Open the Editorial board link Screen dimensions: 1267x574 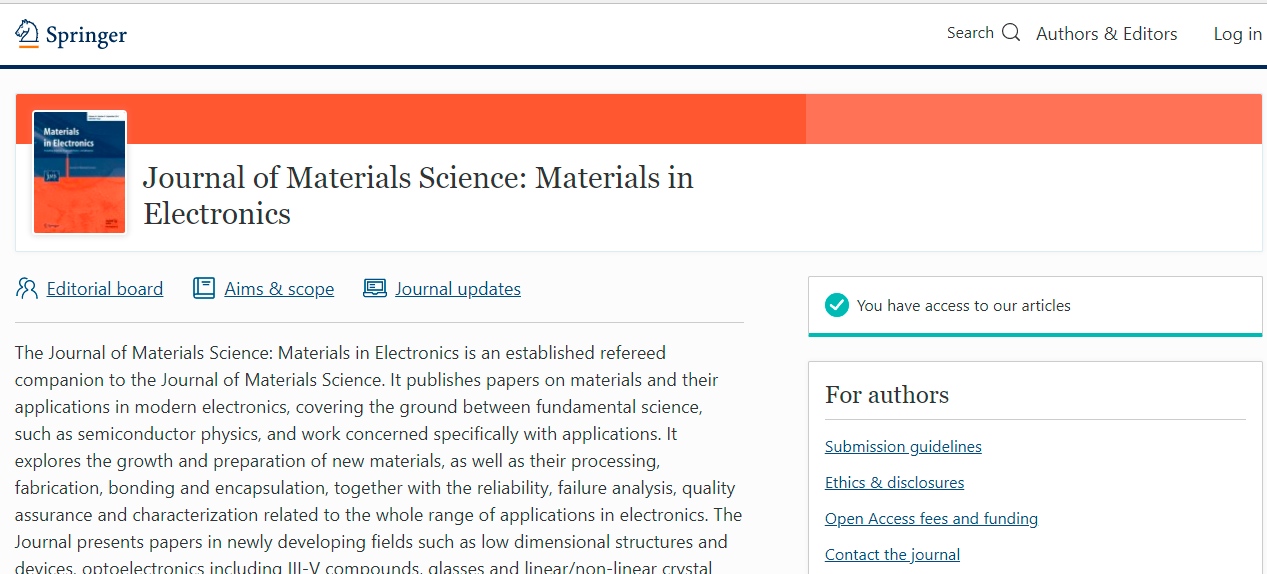(x=105, y=289)
